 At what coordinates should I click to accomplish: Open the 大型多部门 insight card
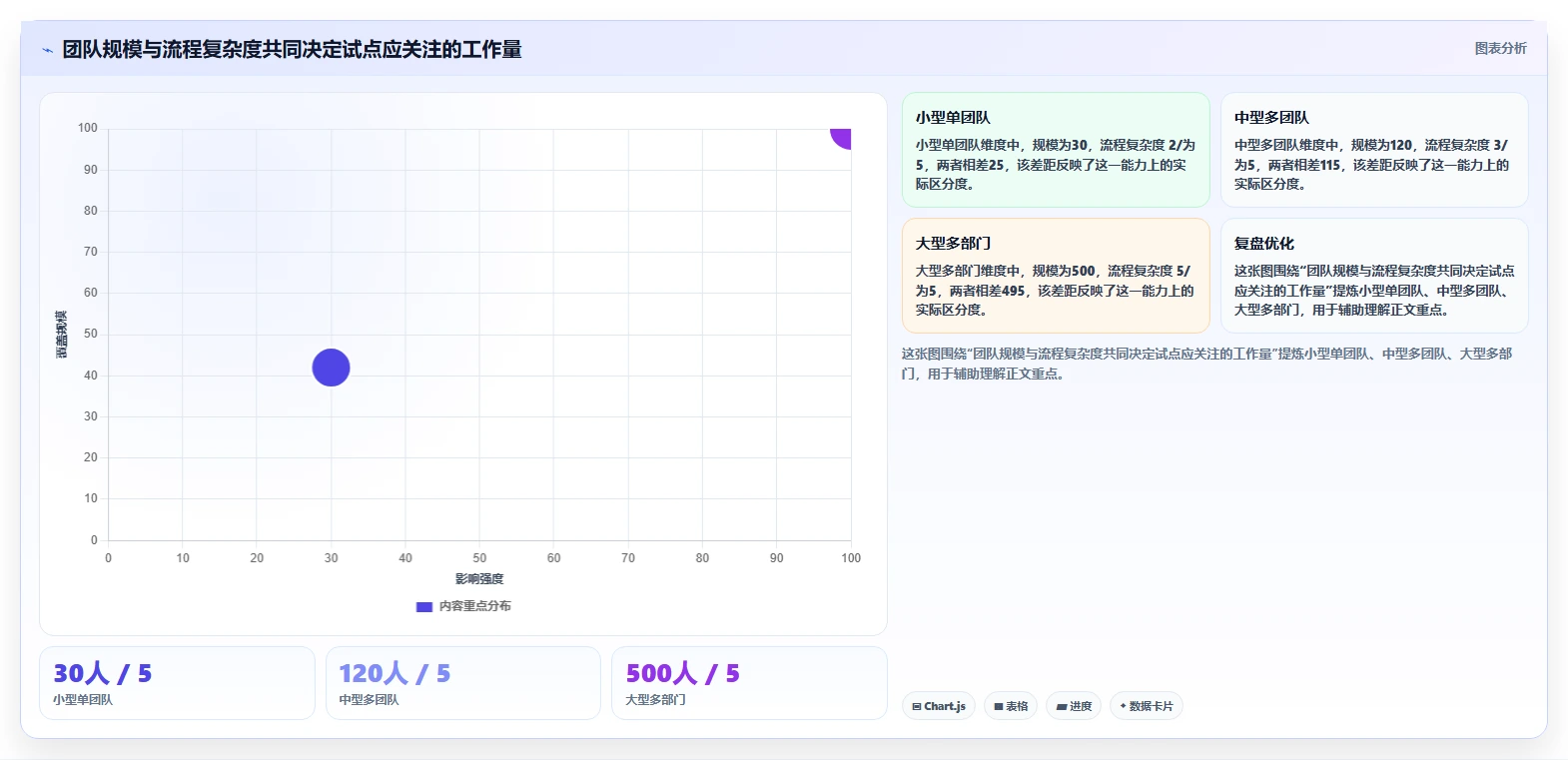(1056, 276)
